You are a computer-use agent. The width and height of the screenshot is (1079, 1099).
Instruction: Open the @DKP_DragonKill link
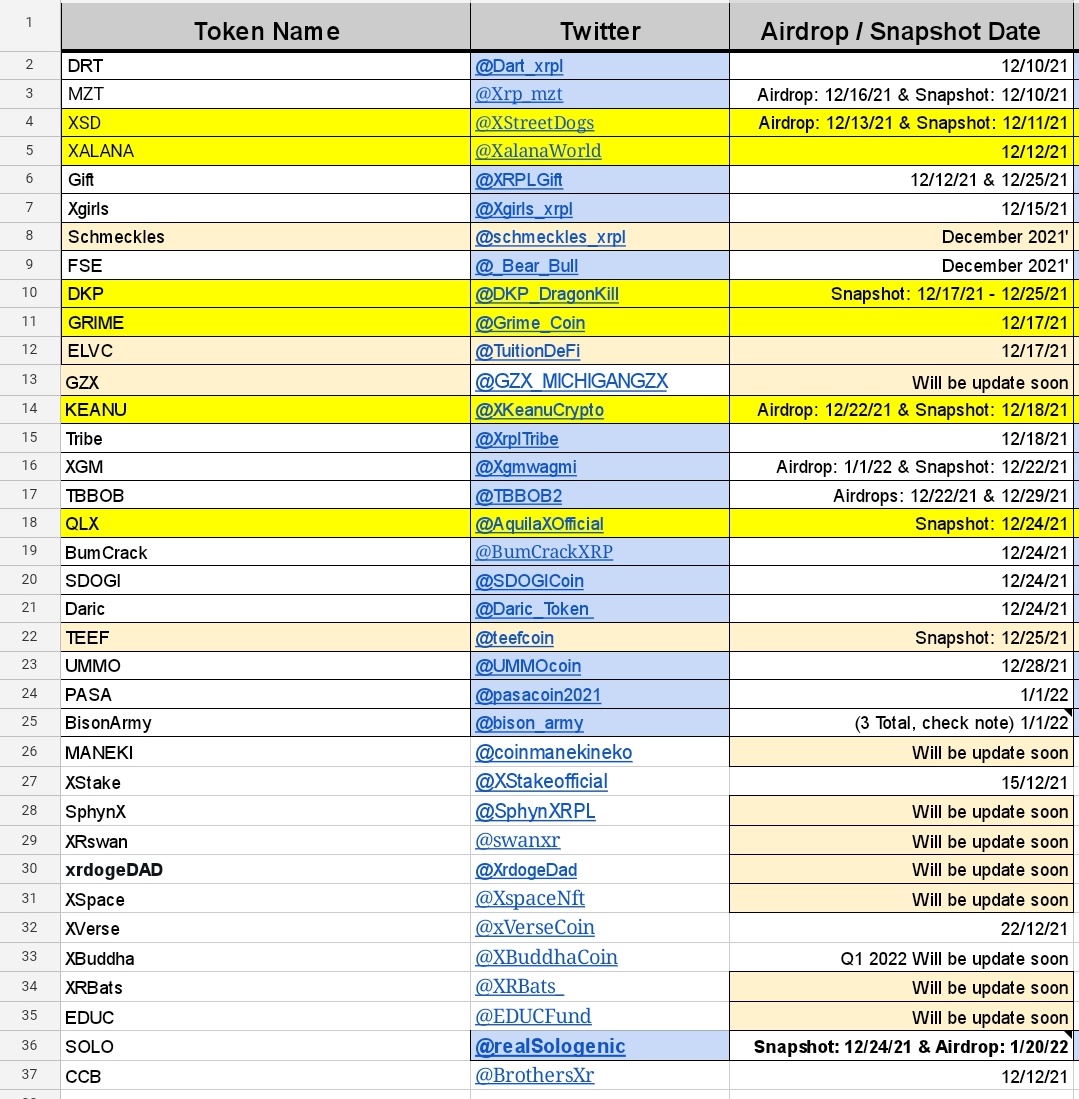(547, 294)
